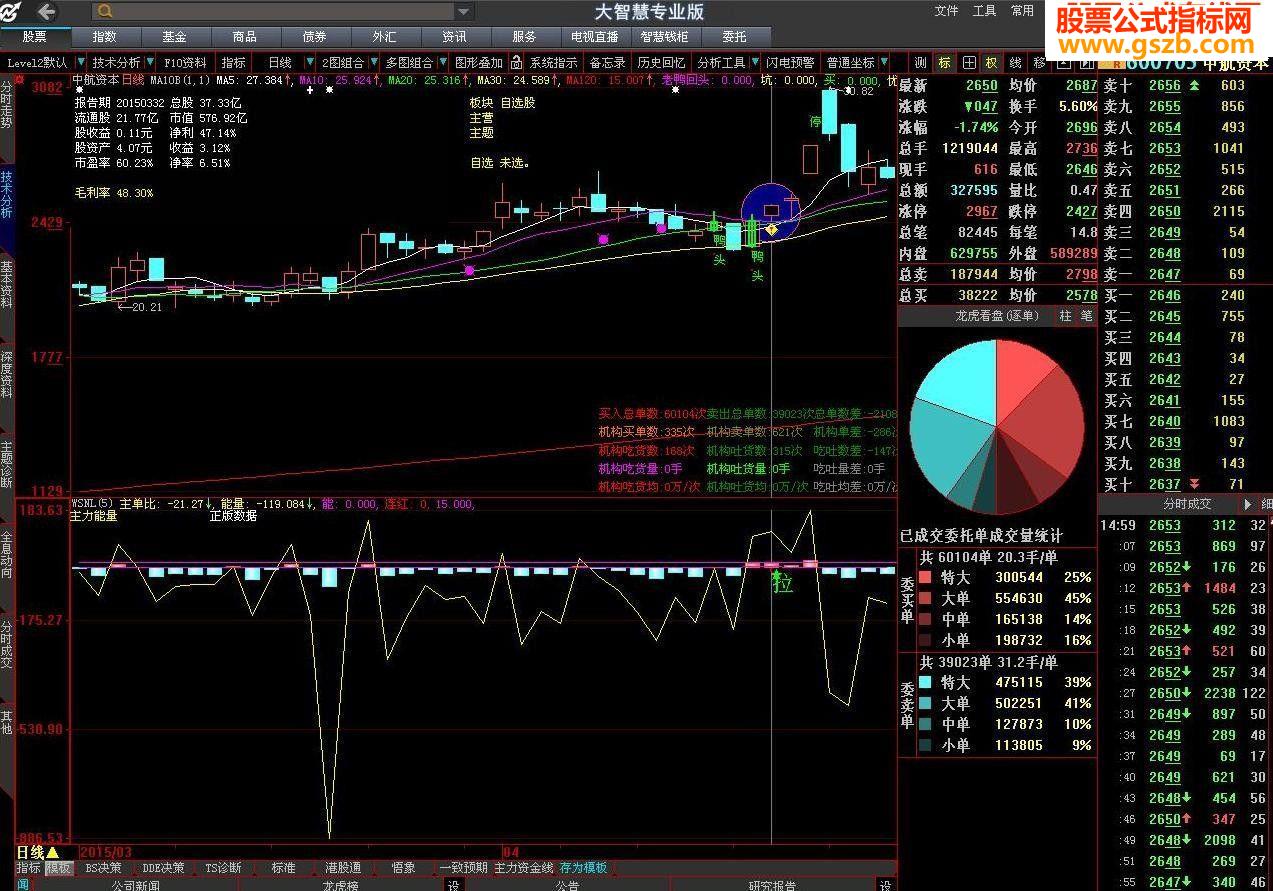
Task: Click the 系统指示 button
Action: [554, 62]
